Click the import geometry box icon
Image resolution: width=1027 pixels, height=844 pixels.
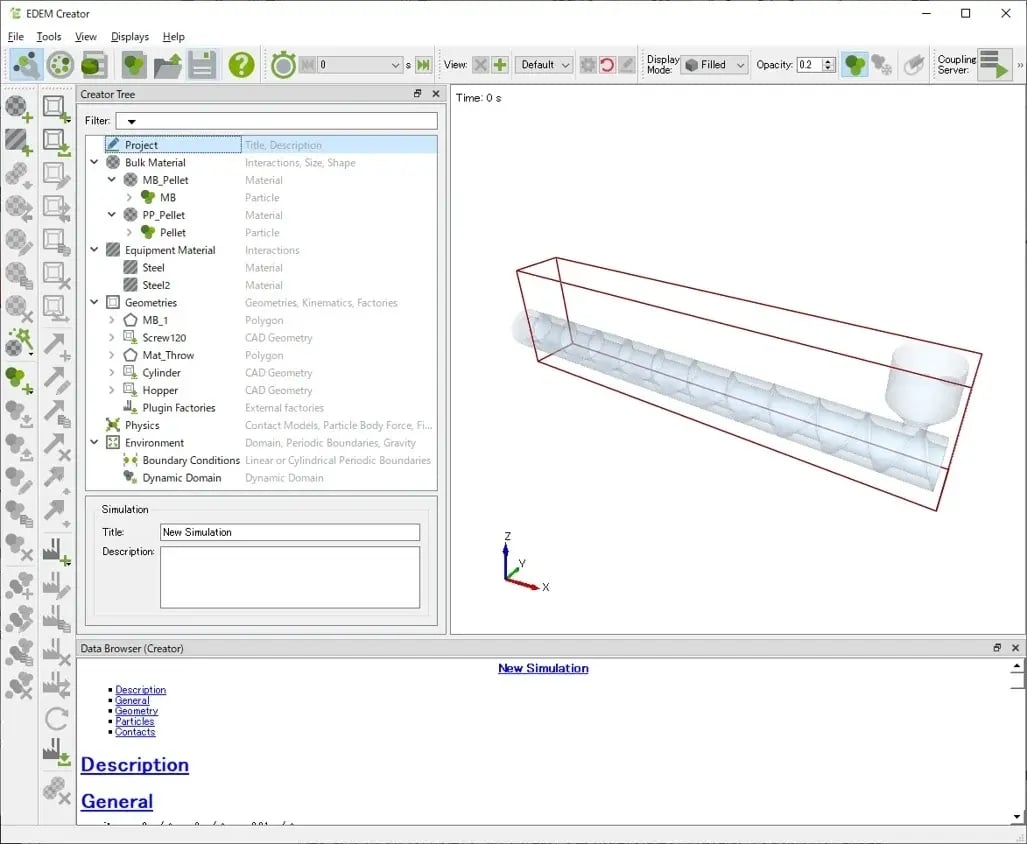pyautogui.click(x=56, y=141)
